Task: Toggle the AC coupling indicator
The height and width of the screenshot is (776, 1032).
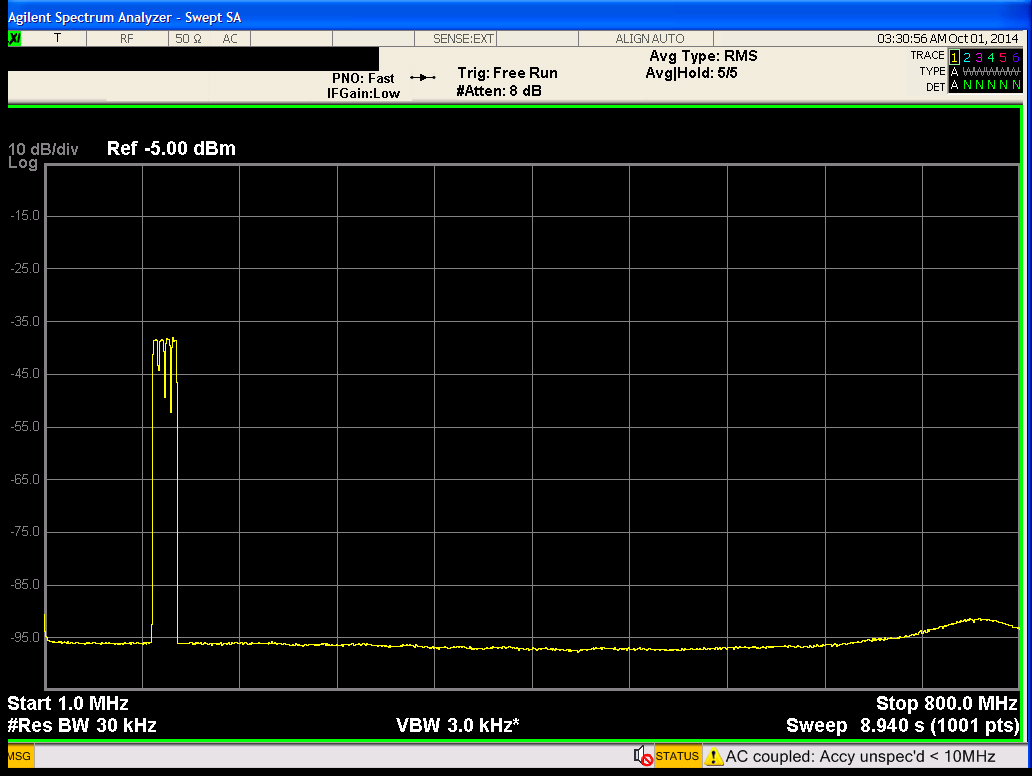Action: pos(230,39)
